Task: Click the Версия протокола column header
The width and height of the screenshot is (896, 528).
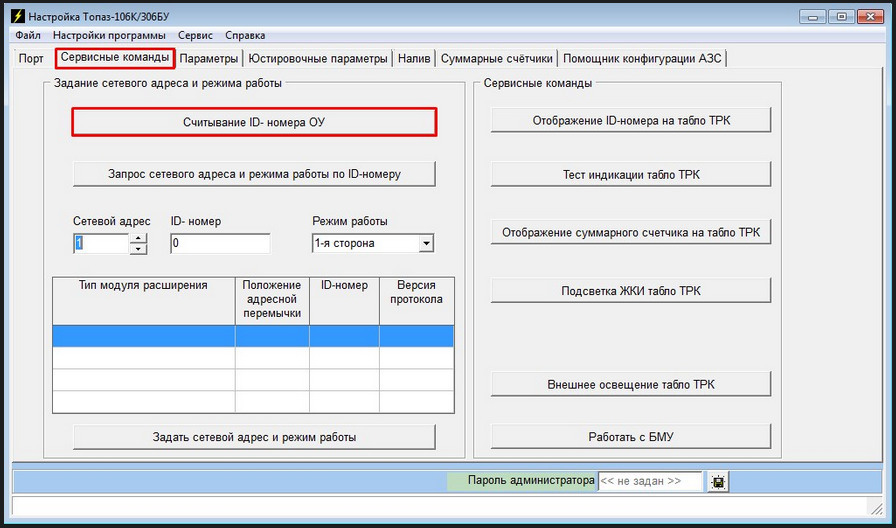Action: (x=417, y=301)
